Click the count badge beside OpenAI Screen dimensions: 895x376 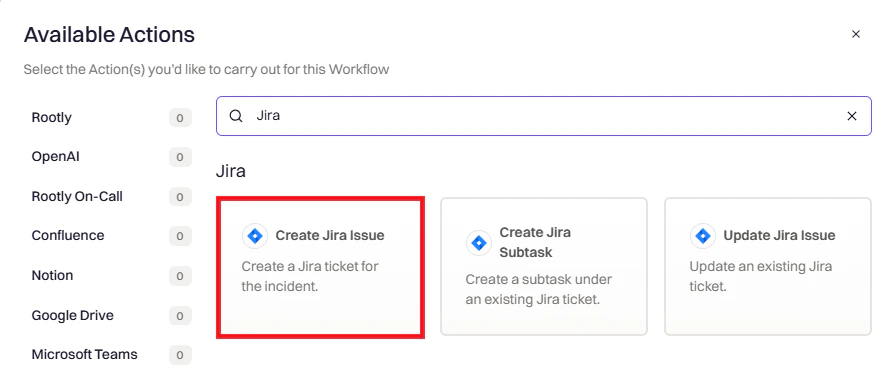click(x=180, y=157)
